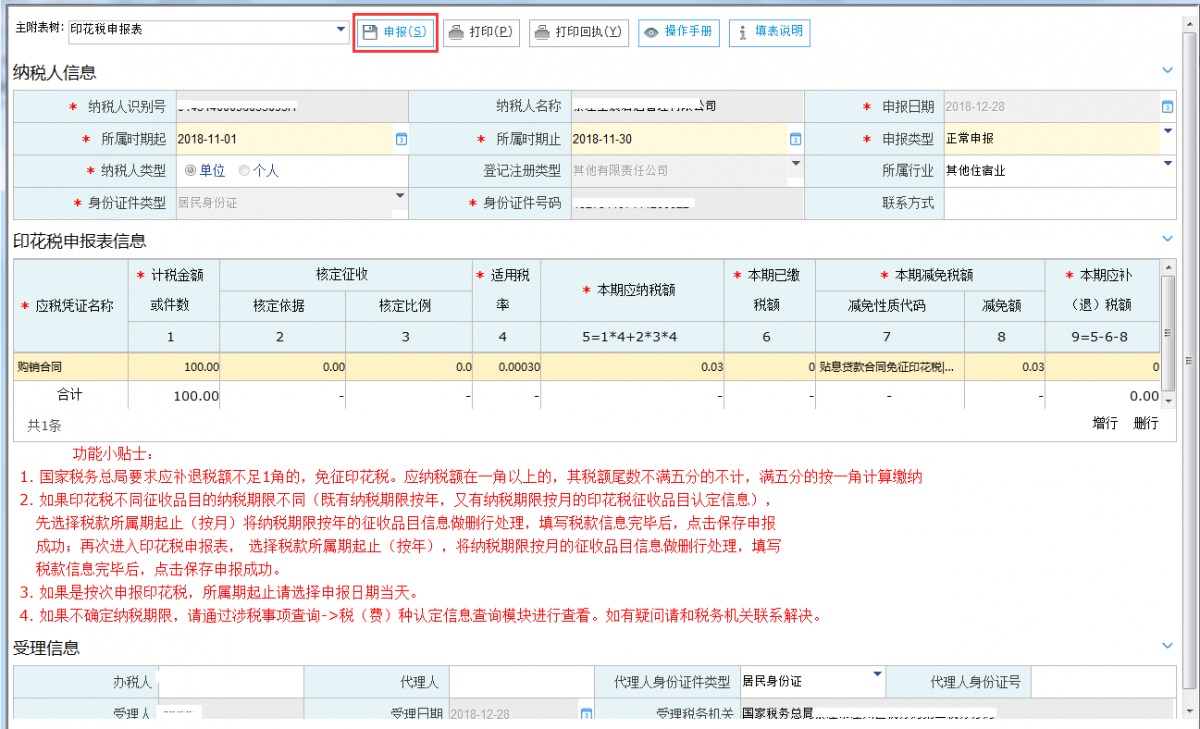Click the 0.00030 tax rate cell
This screenshot has width=1200, height=729.
(x=507, y=367)
